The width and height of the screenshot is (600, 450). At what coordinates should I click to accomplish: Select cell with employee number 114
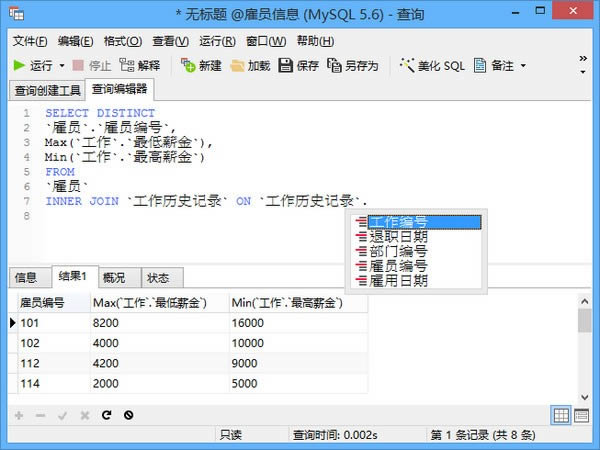[54, 383]
